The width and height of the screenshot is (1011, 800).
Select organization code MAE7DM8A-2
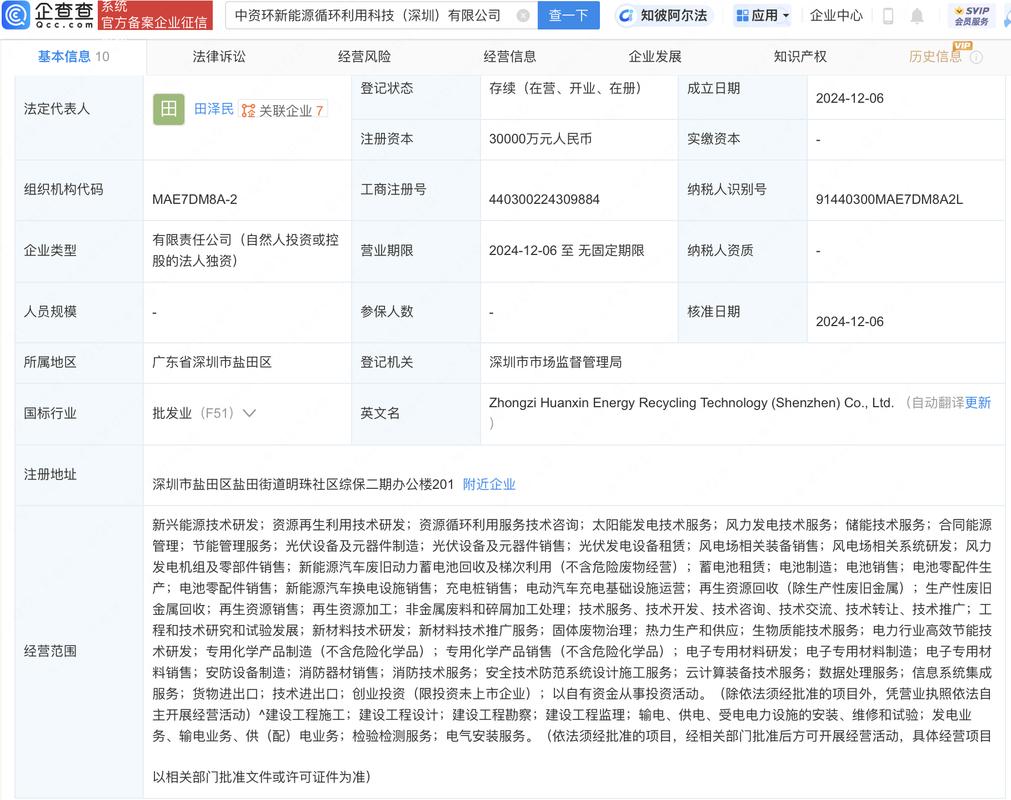click(x=195, y=199)
